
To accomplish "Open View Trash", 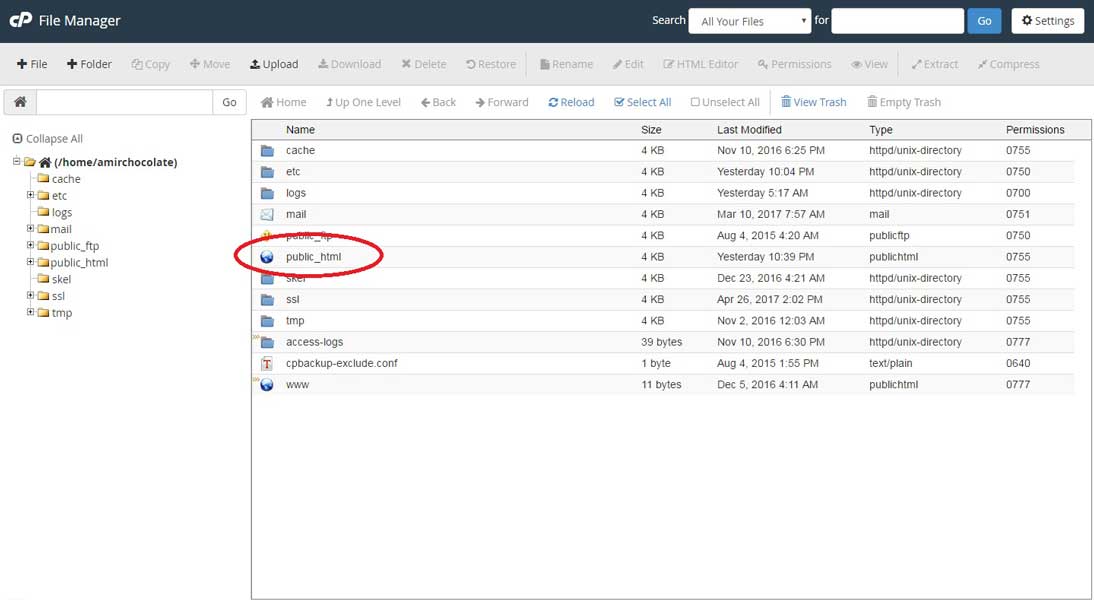I will (814, 102).
